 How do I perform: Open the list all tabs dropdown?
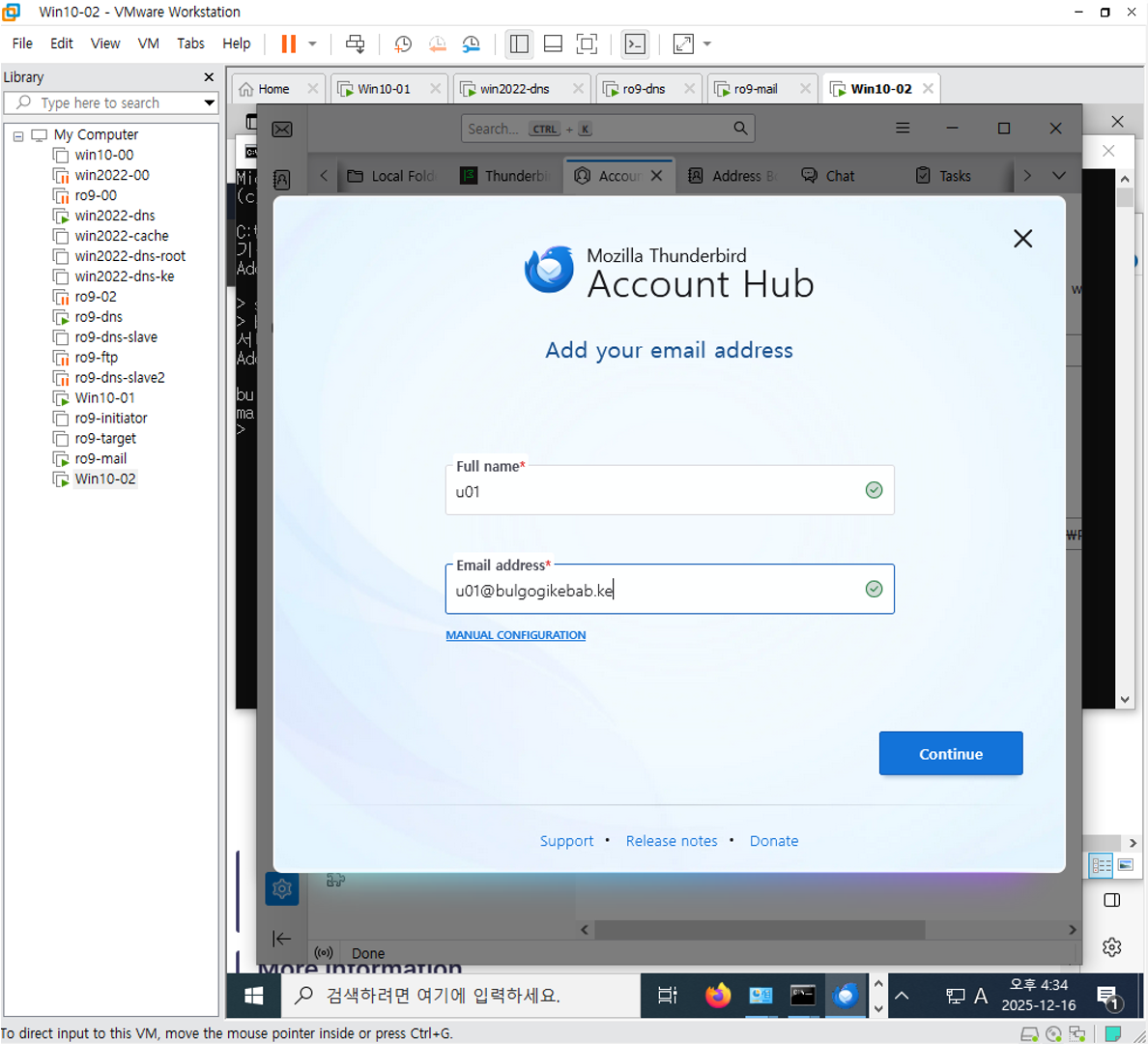click(x=1059, y=176)
